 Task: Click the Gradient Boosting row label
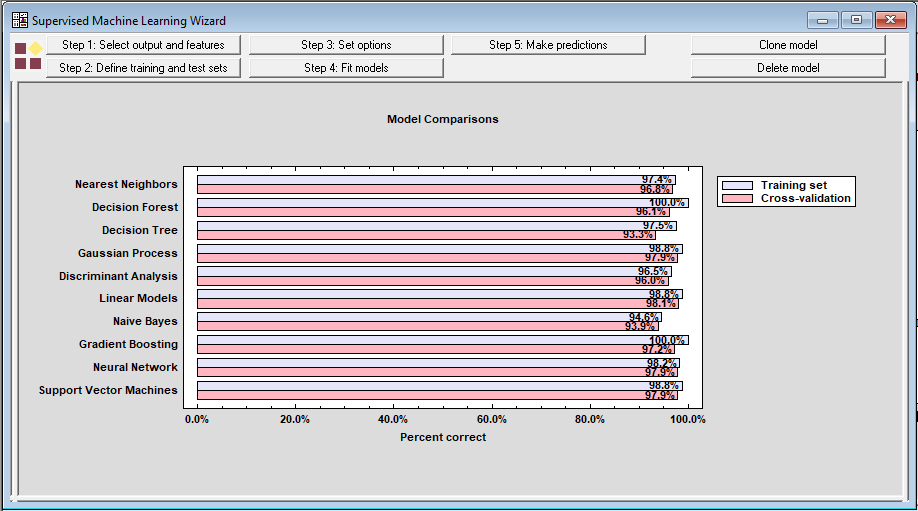(128, 344)
